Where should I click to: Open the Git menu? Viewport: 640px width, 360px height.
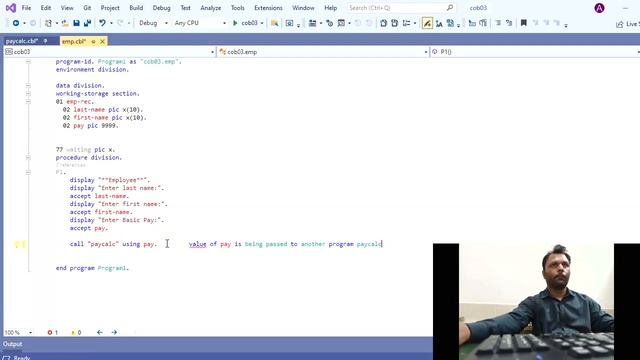pyautogui.click(x=87, y=8)
